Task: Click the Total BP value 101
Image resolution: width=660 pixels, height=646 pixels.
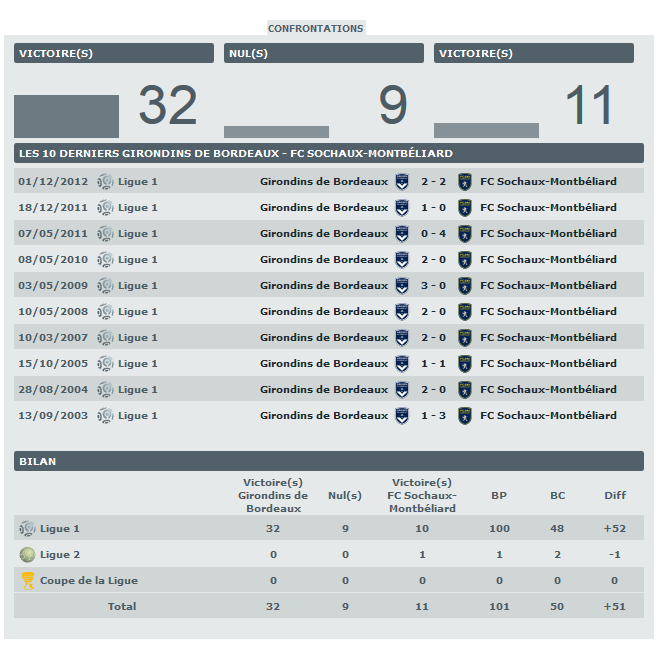Action: 499,607
